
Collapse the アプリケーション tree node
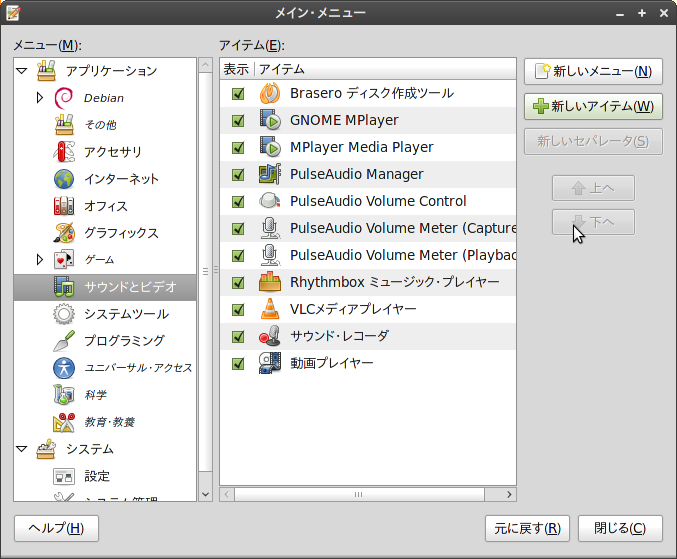(x=22, y=70)
